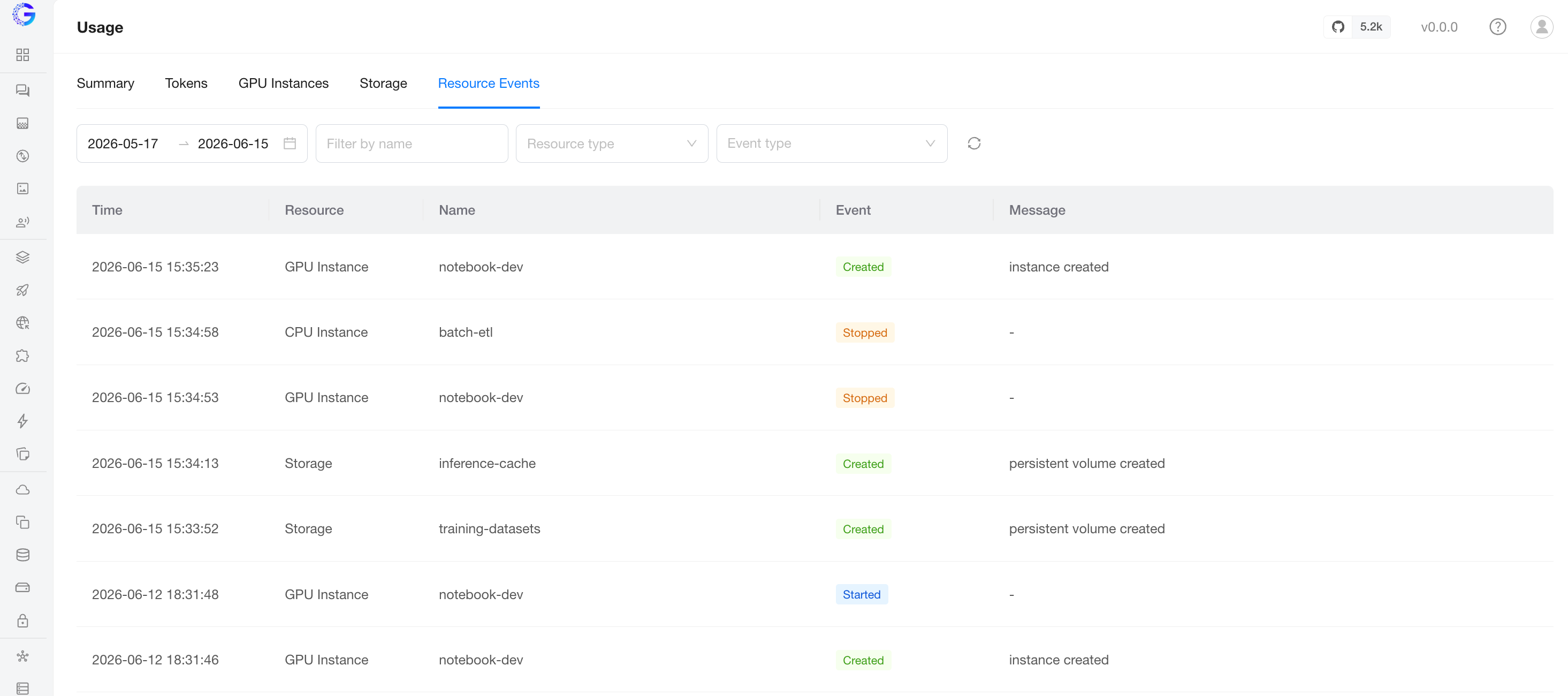
Task: Click the lightning bolt sidebar icon
Action: tap(22, 421)
